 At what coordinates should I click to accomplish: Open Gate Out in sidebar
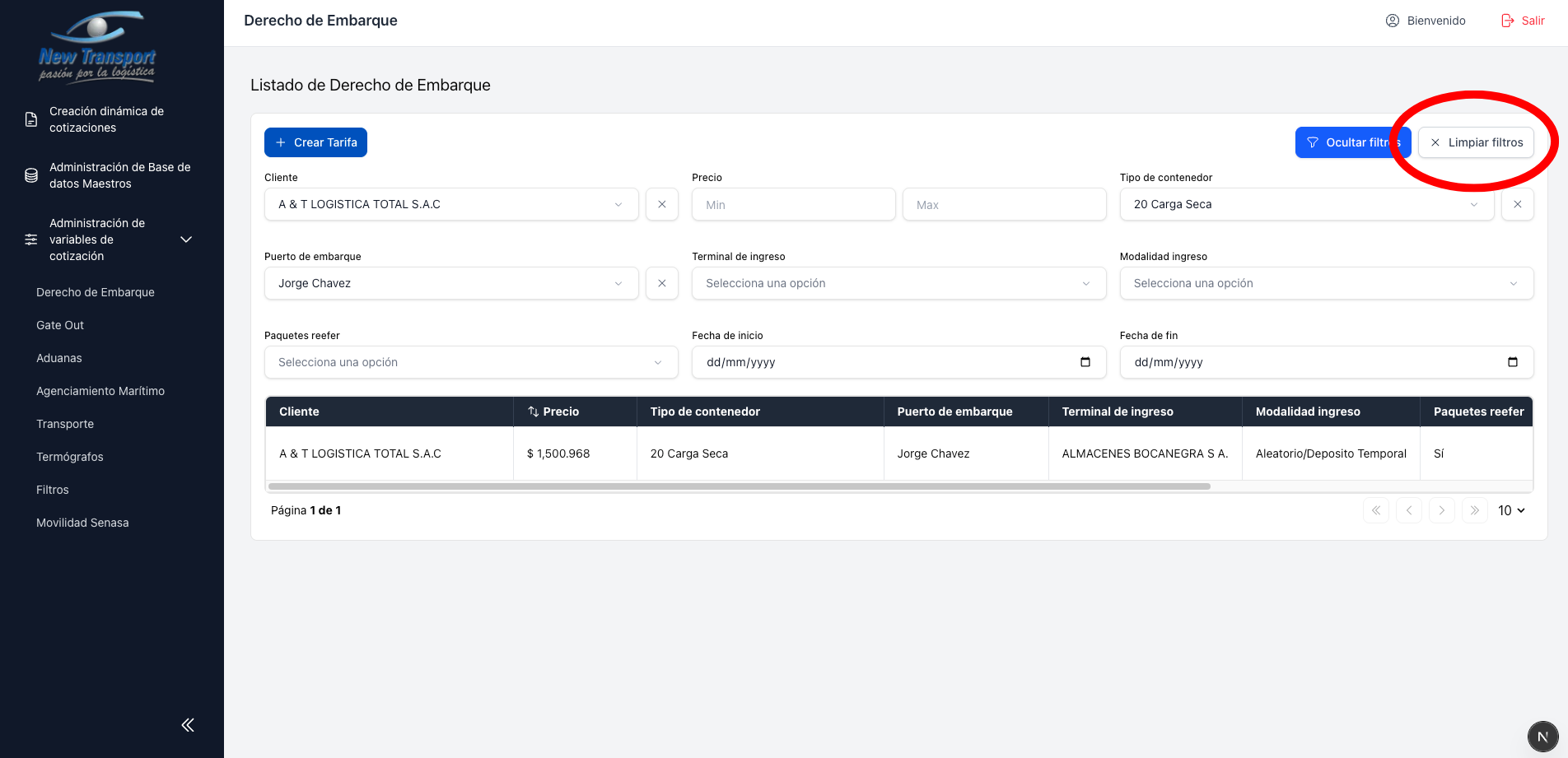click(x=60, y=325)
